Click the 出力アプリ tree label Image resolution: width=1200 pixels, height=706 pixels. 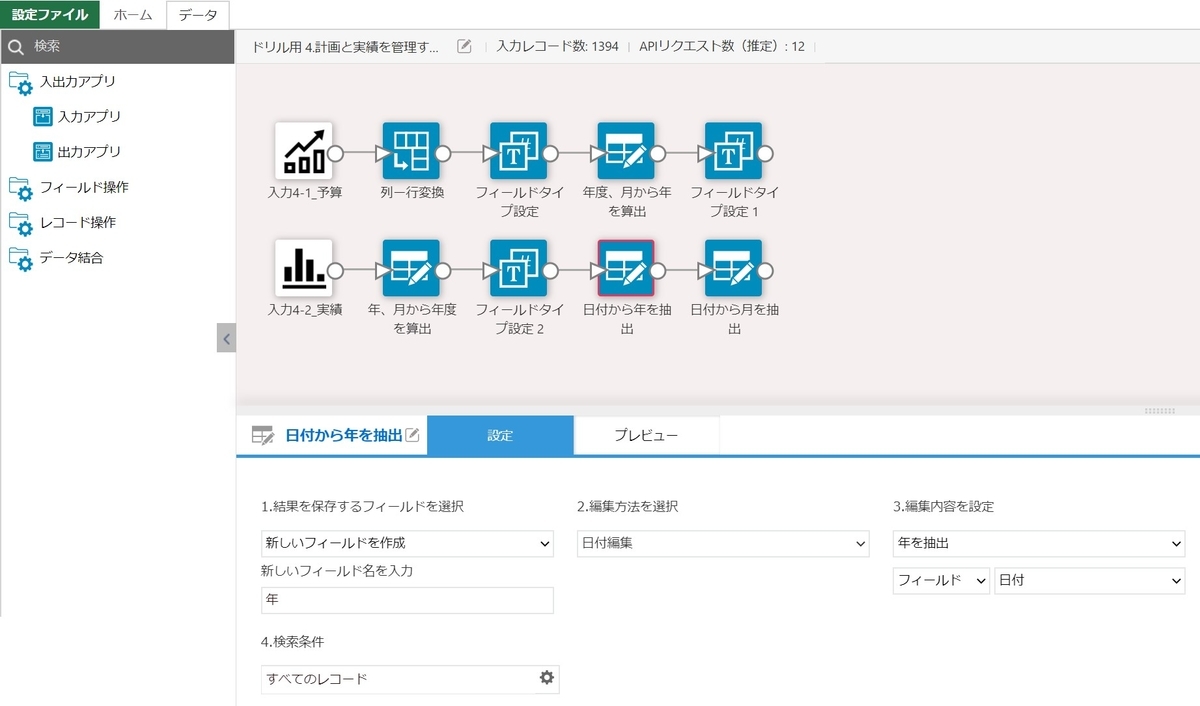tap(89, 152)
